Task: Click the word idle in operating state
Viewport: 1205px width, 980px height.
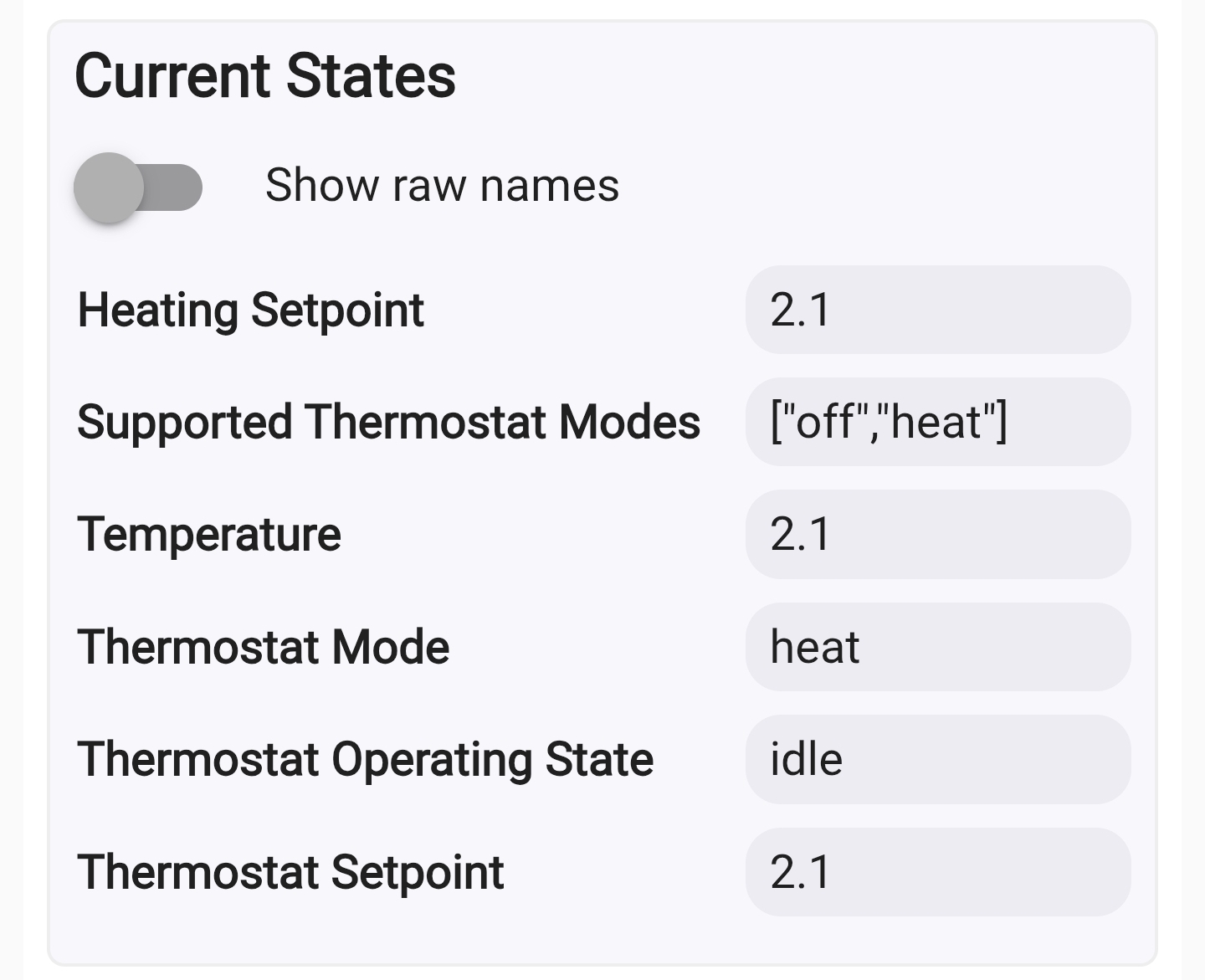Action: [806, 759]
